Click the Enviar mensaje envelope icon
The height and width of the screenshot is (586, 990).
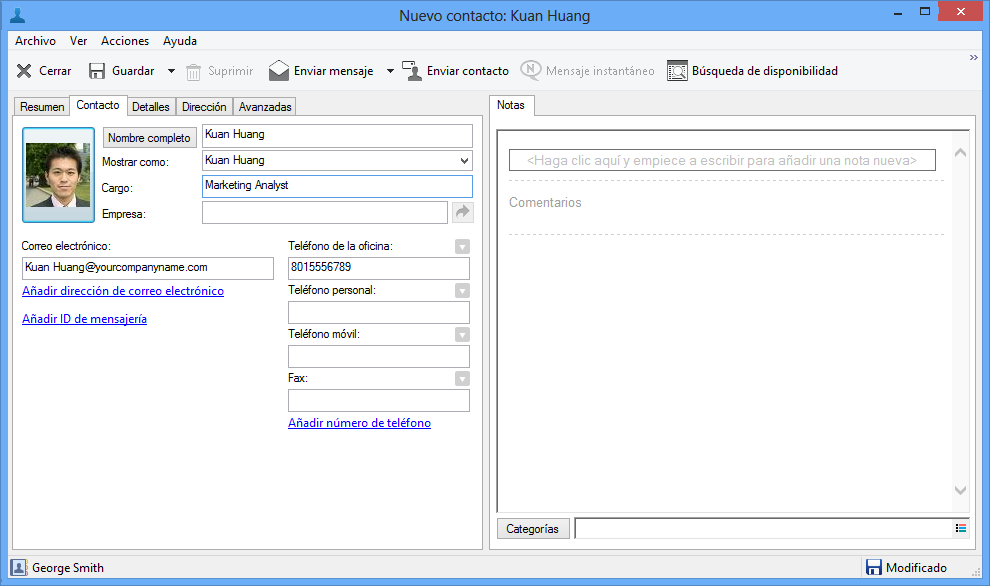pyautogui.click(x=278, y=71)
